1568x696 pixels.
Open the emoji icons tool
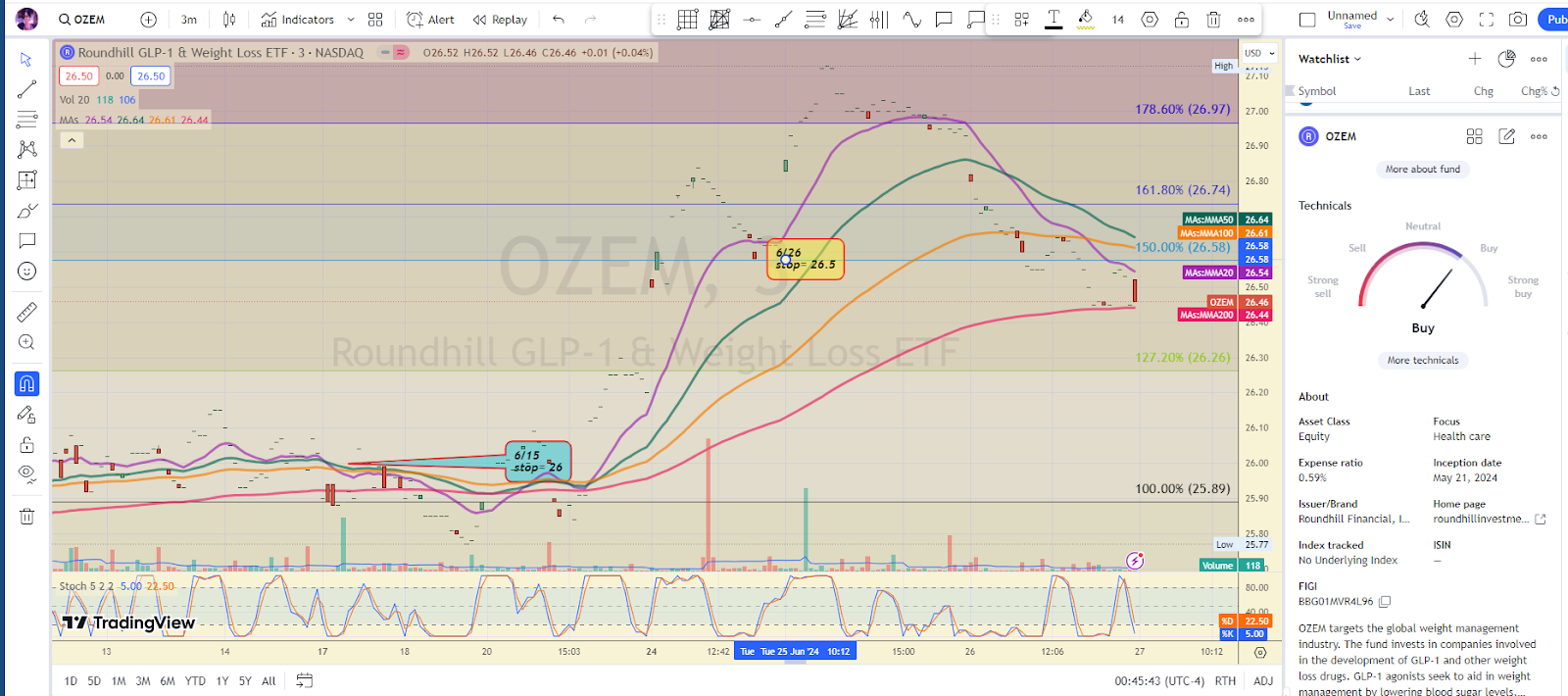[x=26, y=271]
